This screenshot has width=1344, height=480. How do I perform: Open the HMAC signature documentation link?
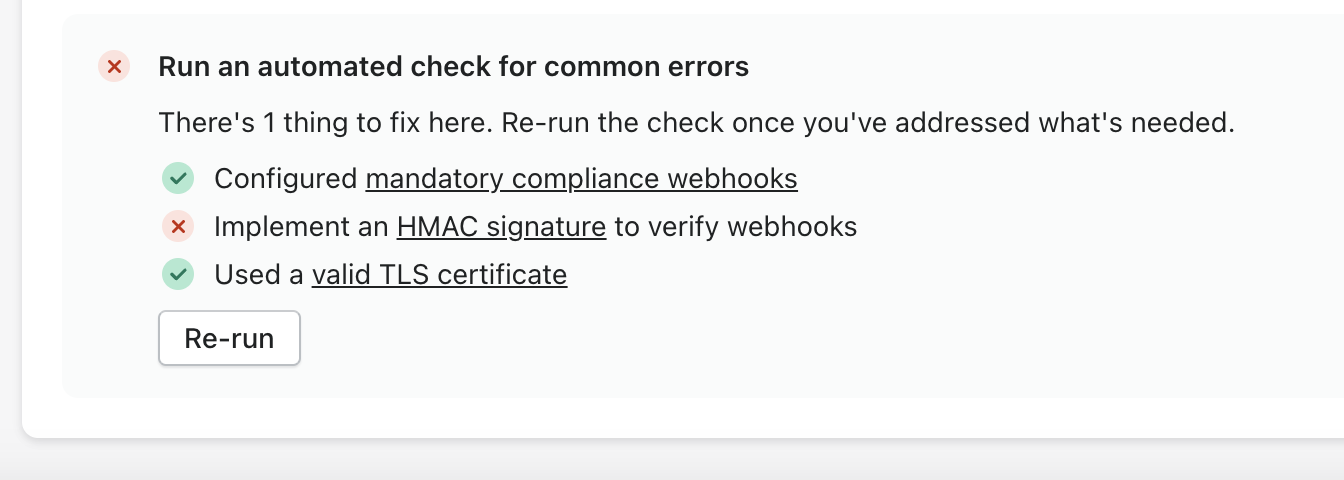pyautogui.click(x=501, y=227)
